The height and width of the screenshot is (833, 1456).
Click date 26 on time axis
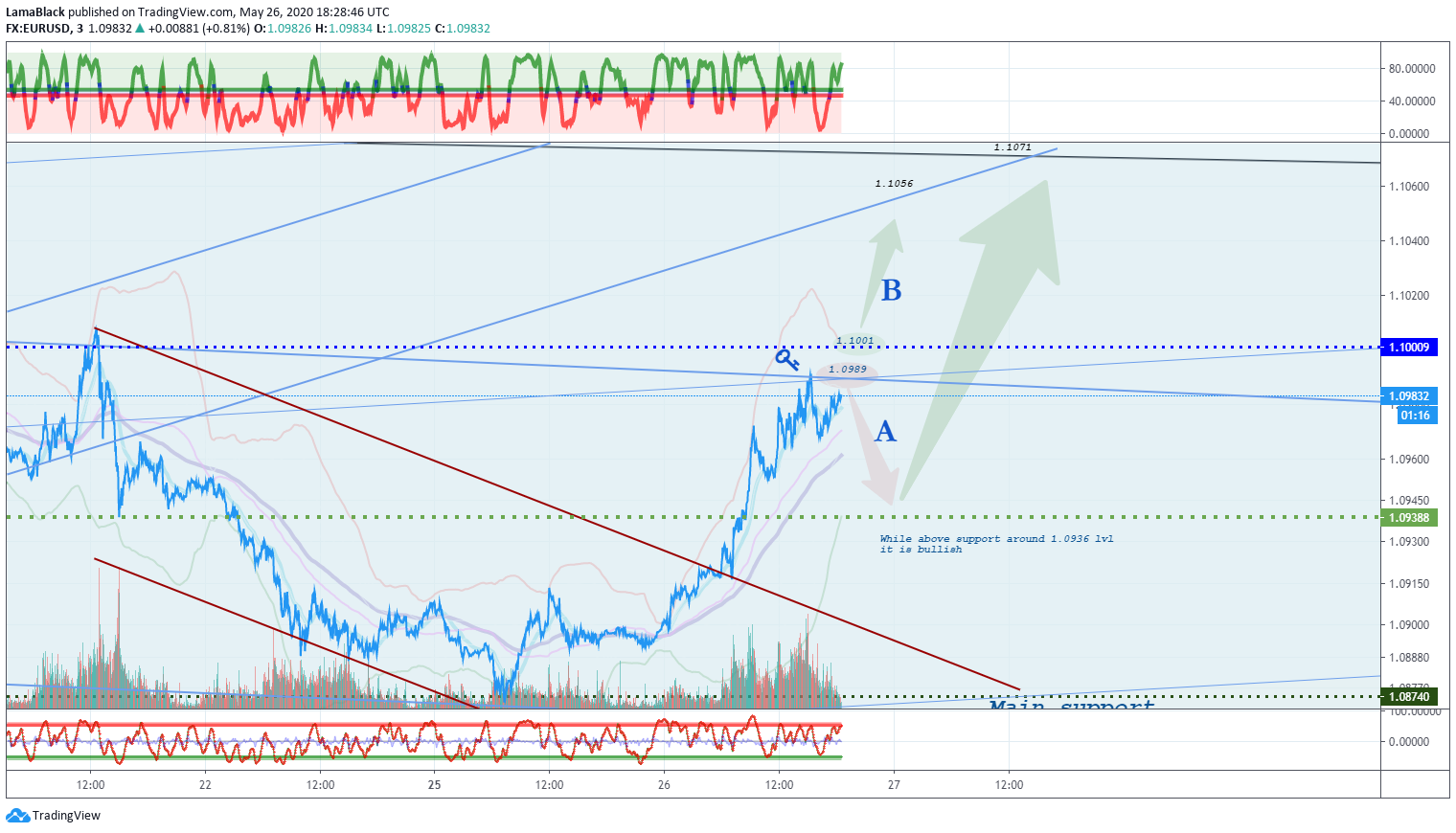[x=664, y=785]
